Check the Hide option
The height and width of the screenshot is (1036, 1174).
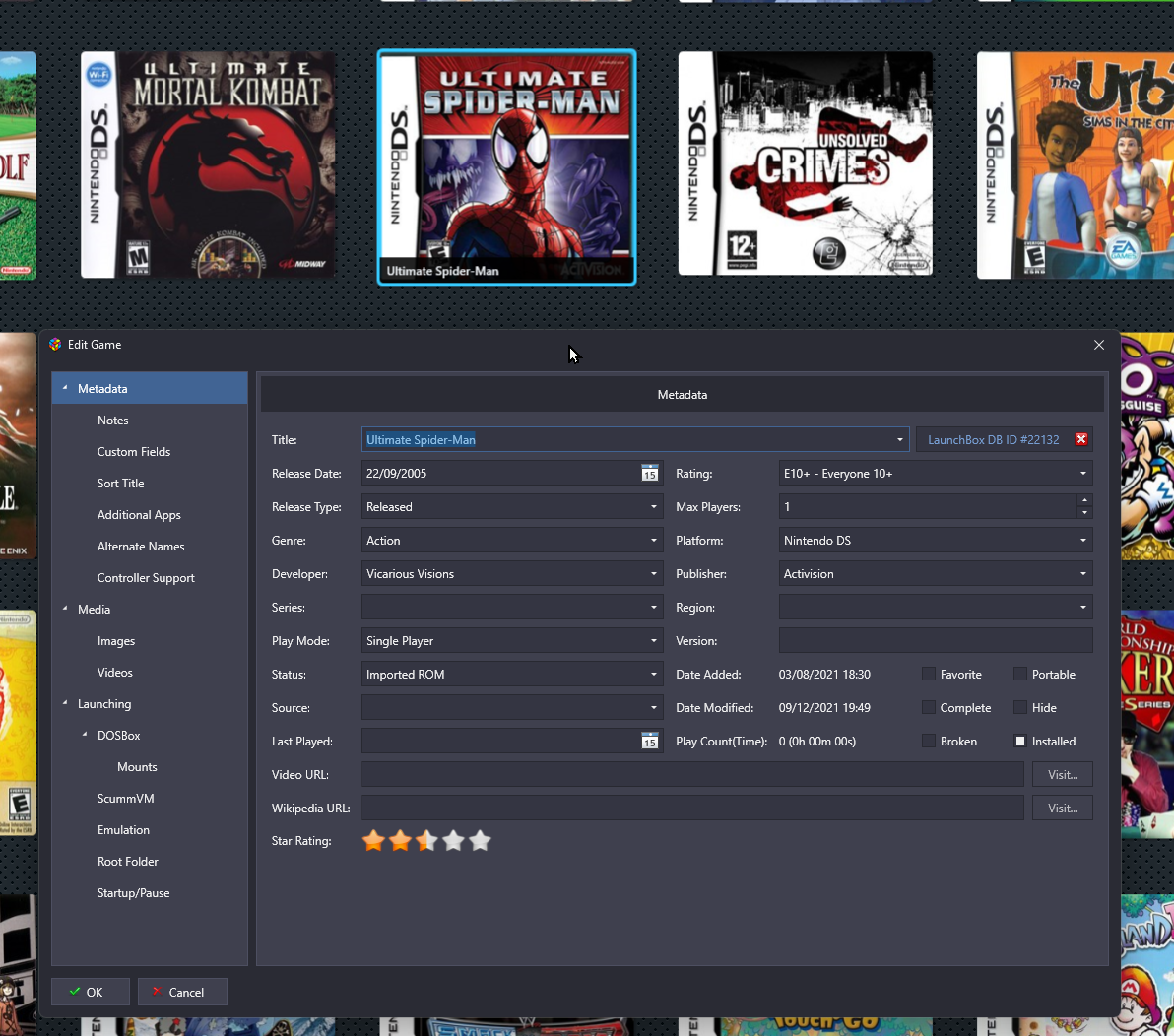click(1019, 707)
